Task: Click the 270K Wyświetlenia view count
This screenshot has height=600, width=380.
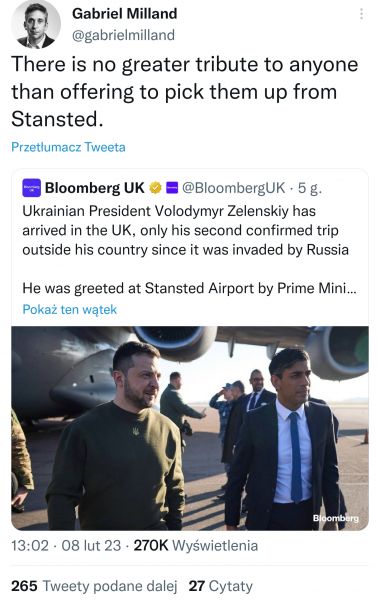Action: pyautogui.click(x=196, y=545)
